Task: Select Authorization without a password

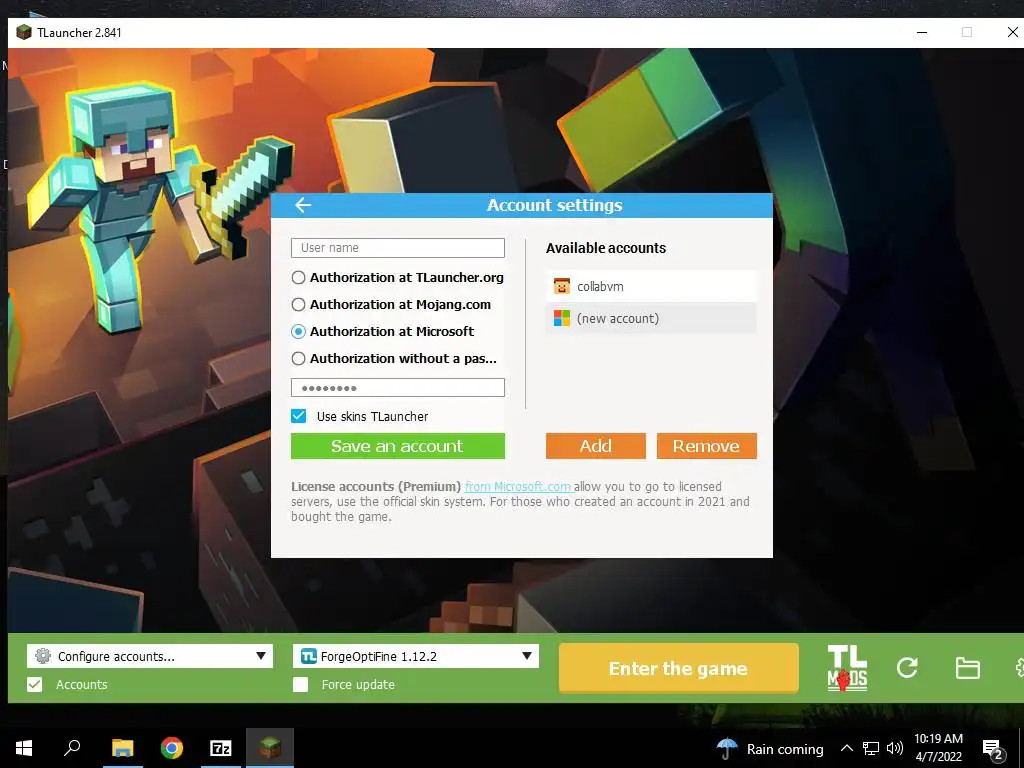Action: [298, 359]
